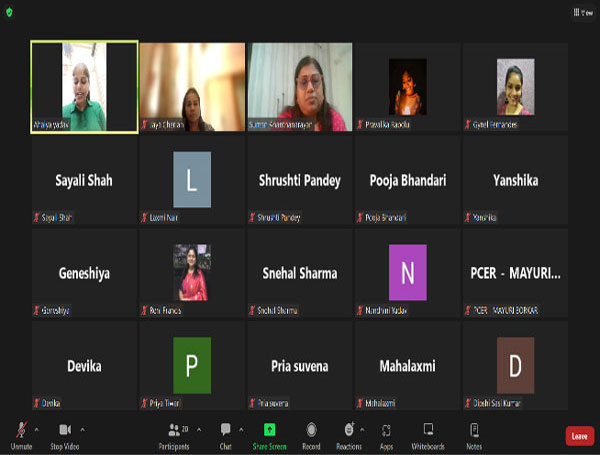600x455 pixels.
Task: Click the Unmute microphone icon
Action: pyautogui.click(x=21, y=430)
